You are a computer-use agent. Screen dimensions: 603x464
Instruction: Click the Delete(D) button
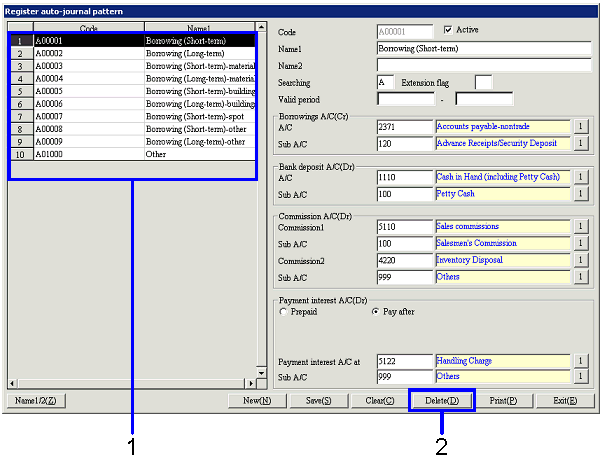click(441, 401)
